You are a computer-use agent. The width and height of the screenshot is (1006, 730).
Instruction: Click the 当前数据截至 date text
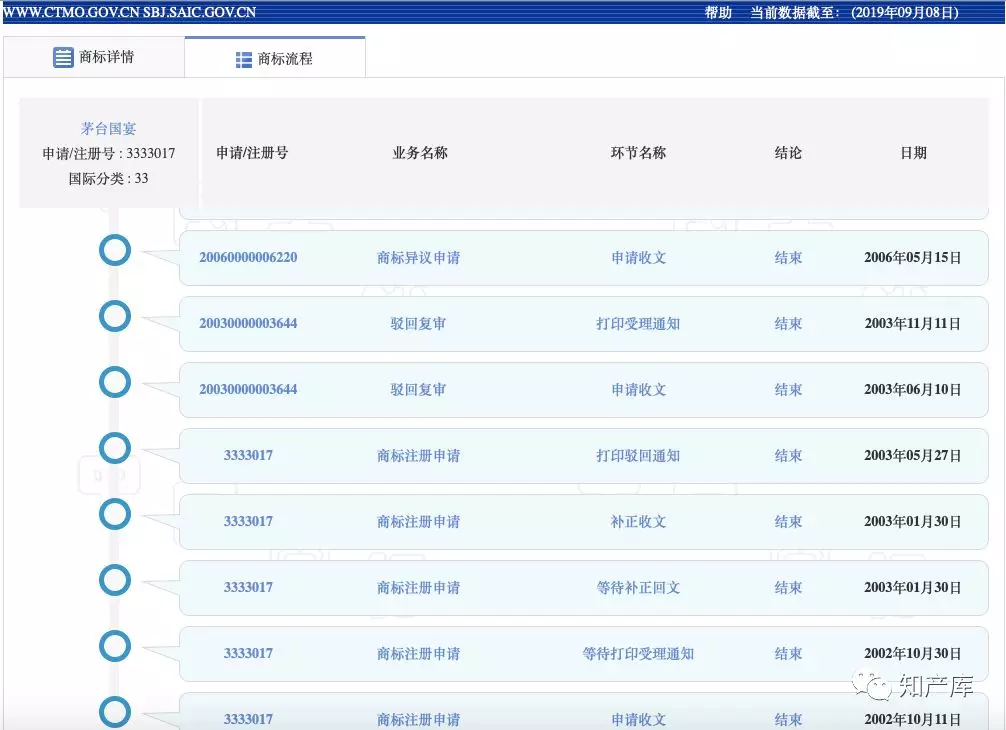coord(854,12)
